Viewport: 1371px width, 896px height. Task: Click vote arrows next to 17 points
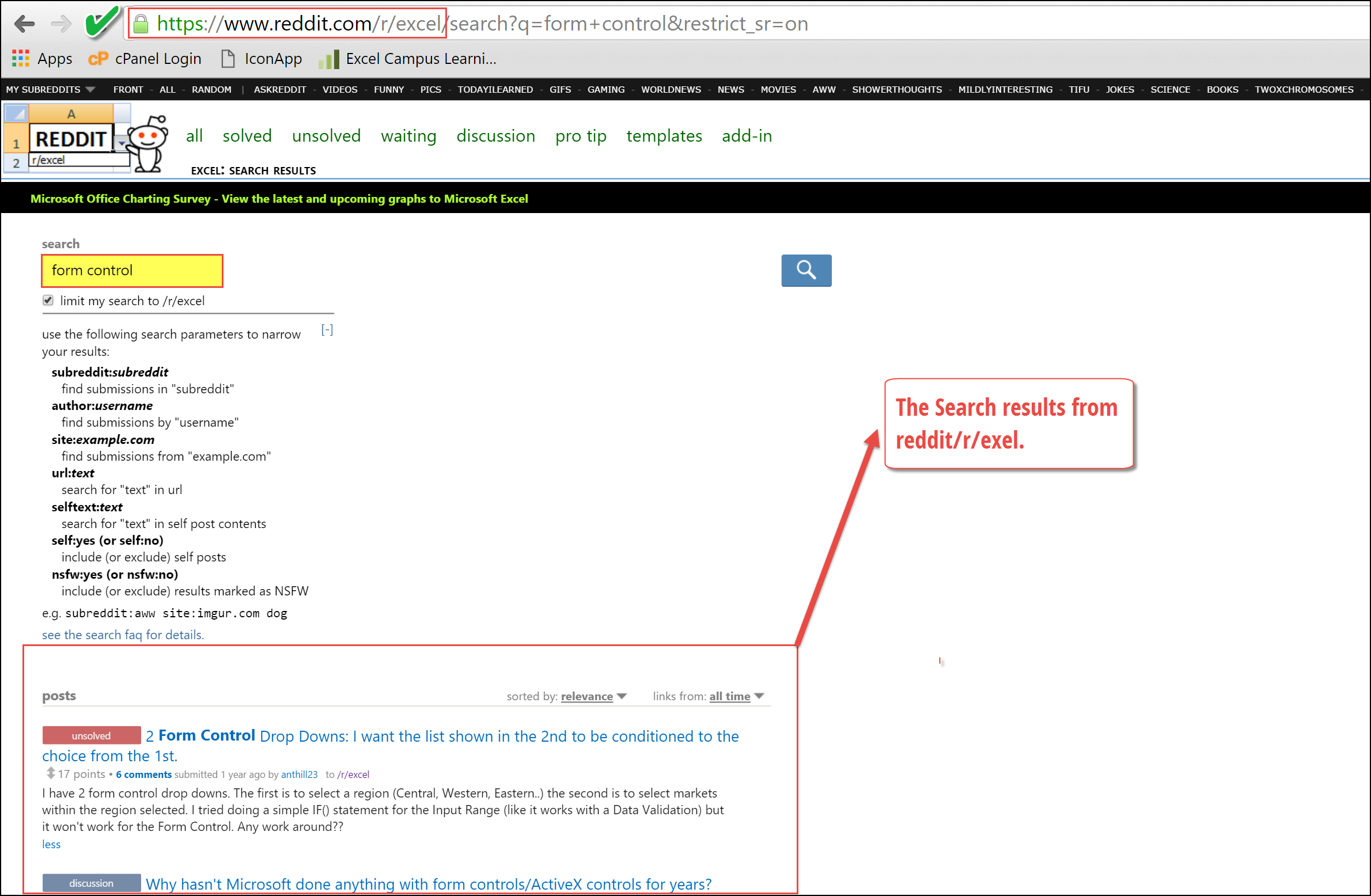click(x=51, y=773)
